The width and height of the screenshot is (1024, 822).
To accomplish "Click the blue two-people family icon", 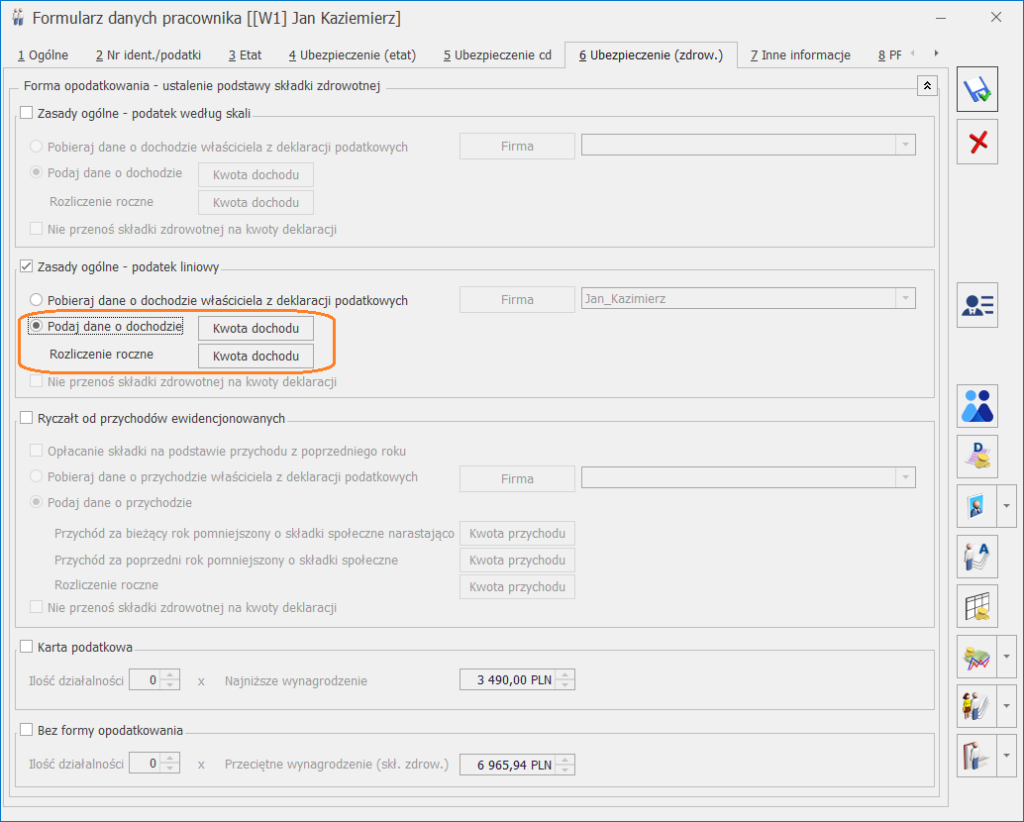I will click(978, 406).
